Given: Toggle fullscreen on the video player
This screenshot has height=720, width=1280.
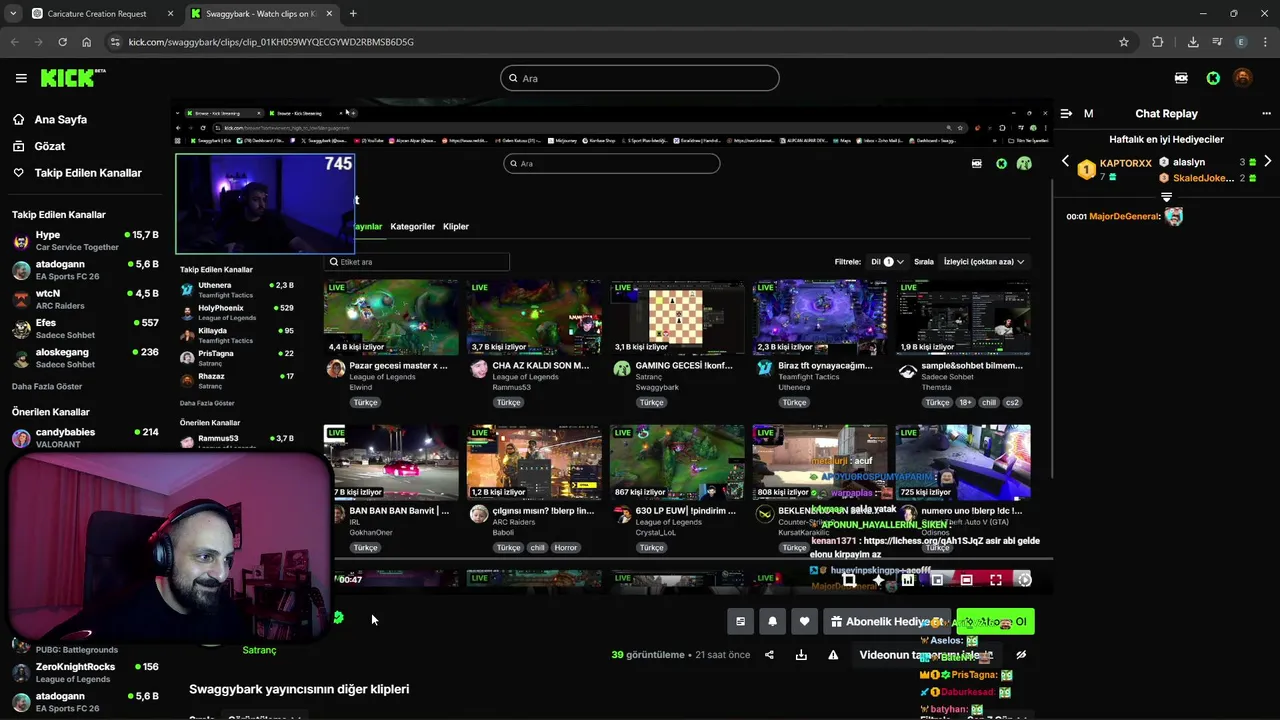Looking at the screenshot, I should coord(995,579).
